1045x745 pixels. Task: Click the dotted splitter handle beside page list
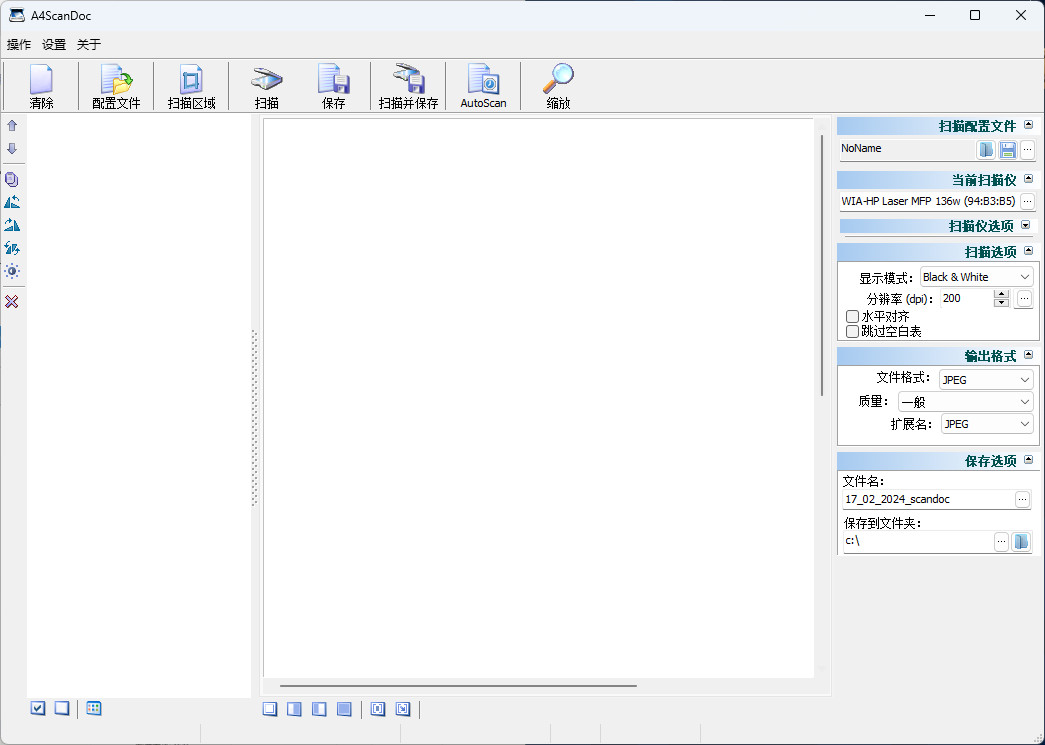pos(254,418)
